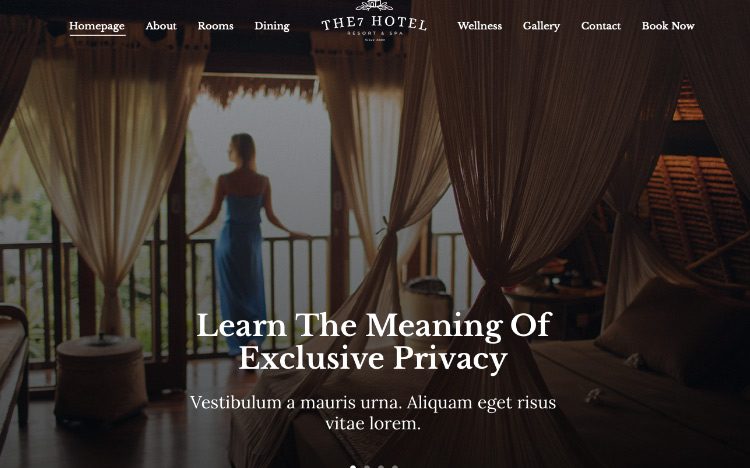This screenshot has width=750, height=468.
Task: Go to the About page
Action: (161, 26)
